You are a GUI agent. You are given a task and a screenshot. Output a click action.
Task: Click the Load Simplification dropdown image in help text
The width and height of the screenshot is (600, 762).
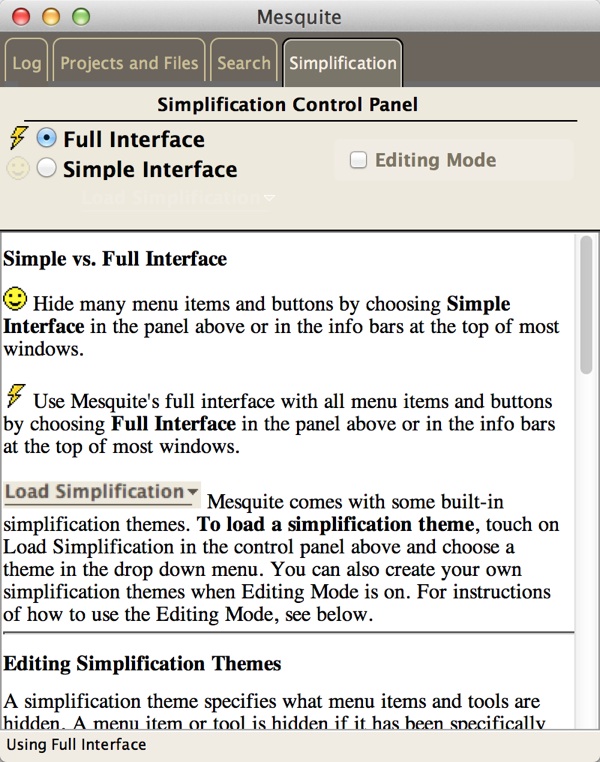101,492
